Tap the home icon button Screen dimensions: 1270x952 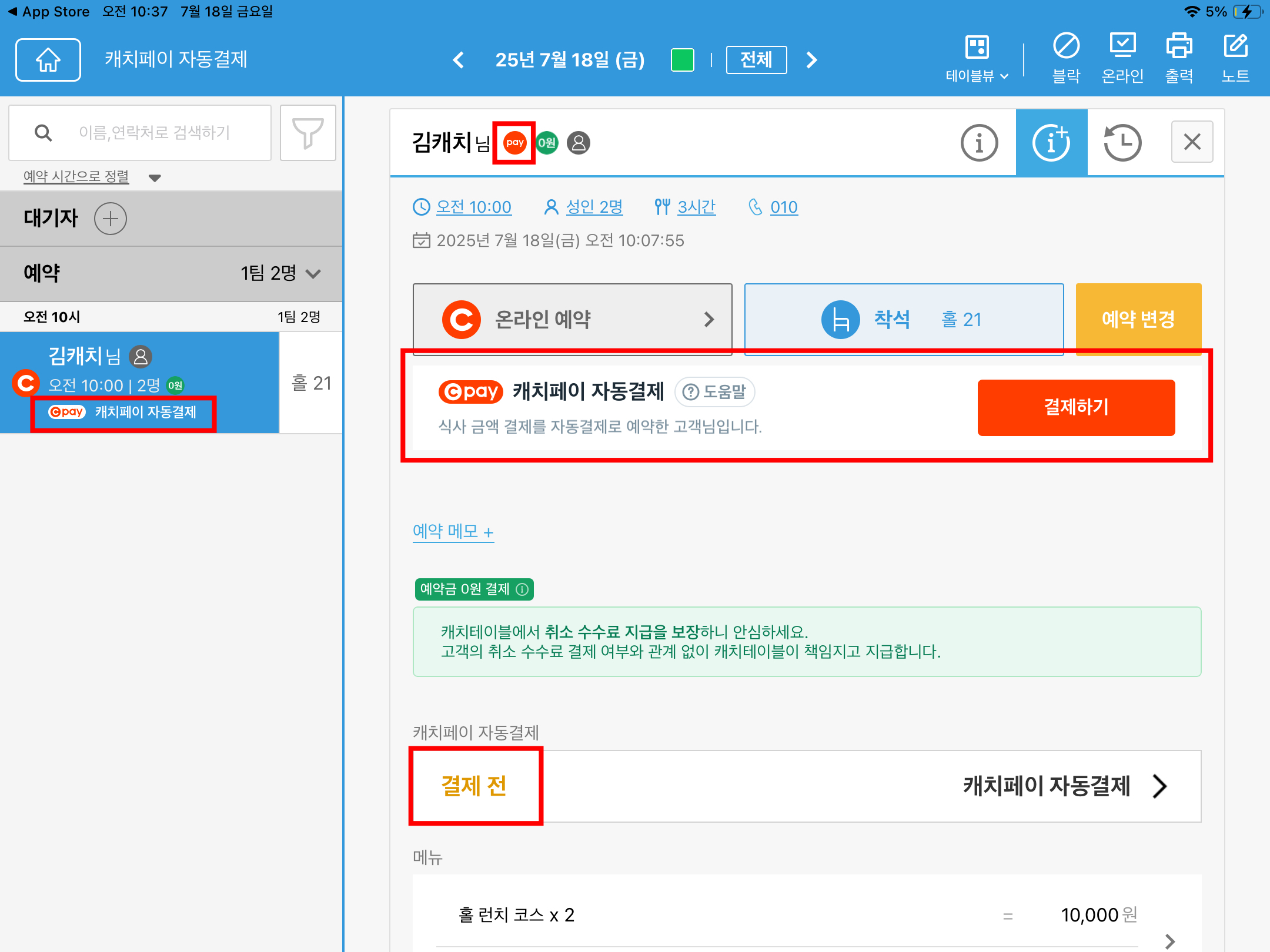(48, 59)
